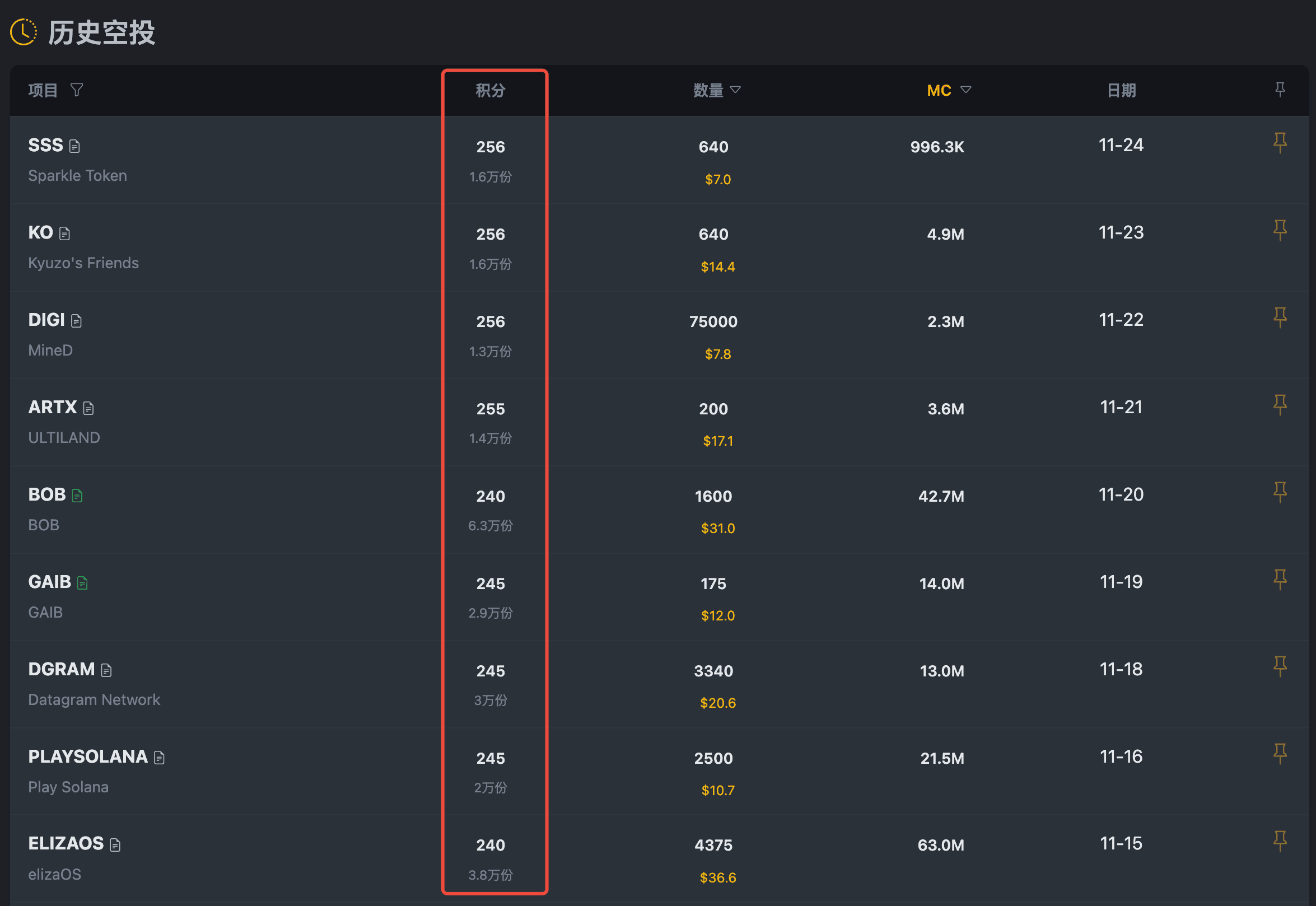Click the green document icon beside BOB

tap(78, 496)
